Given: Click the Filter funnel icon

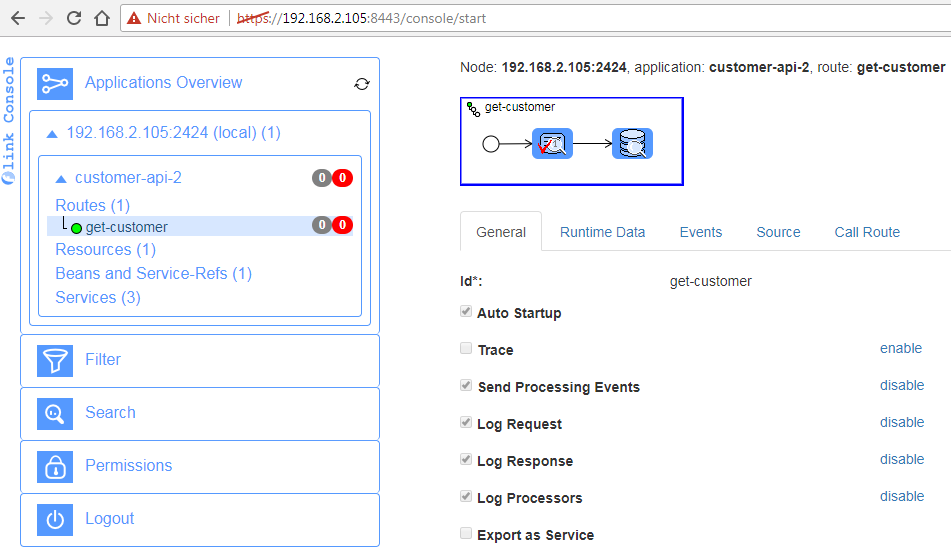Looking at the screenshot, I should (x=55, y=360).
